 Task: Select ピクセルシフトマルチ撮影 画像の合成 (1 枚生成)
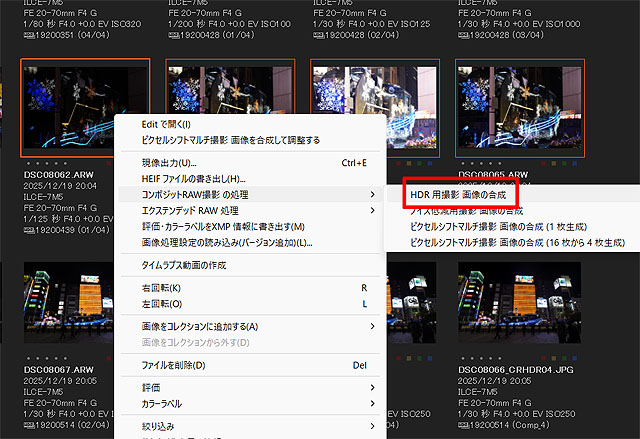(x=498, y=226)
